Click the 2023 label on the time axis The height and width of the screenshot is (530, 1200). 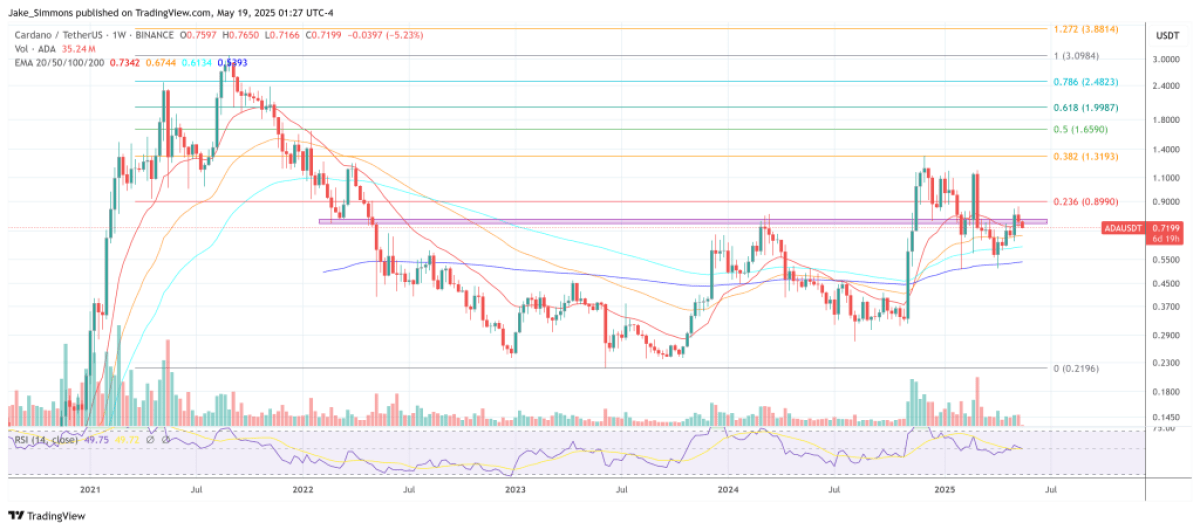tap(515, 490)
